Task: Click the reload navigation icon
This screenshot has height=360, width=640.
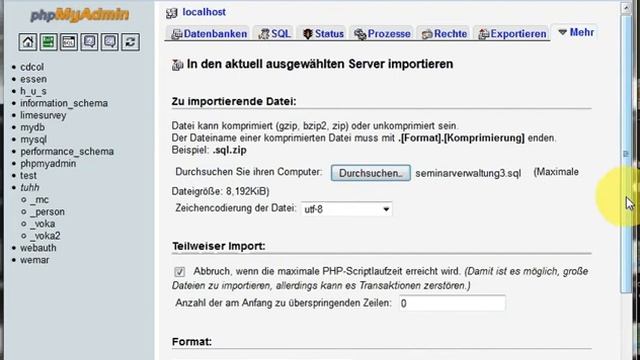Action: [130, 42]
